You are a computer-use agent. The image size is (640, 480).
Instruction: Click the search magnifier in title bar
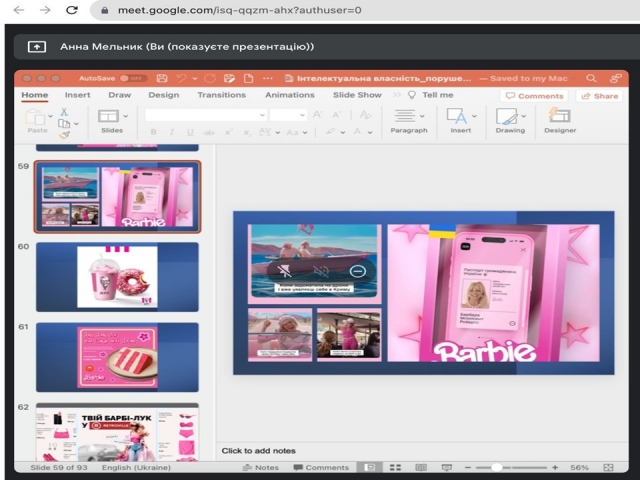pyautogui.click(x=591, y=78)
